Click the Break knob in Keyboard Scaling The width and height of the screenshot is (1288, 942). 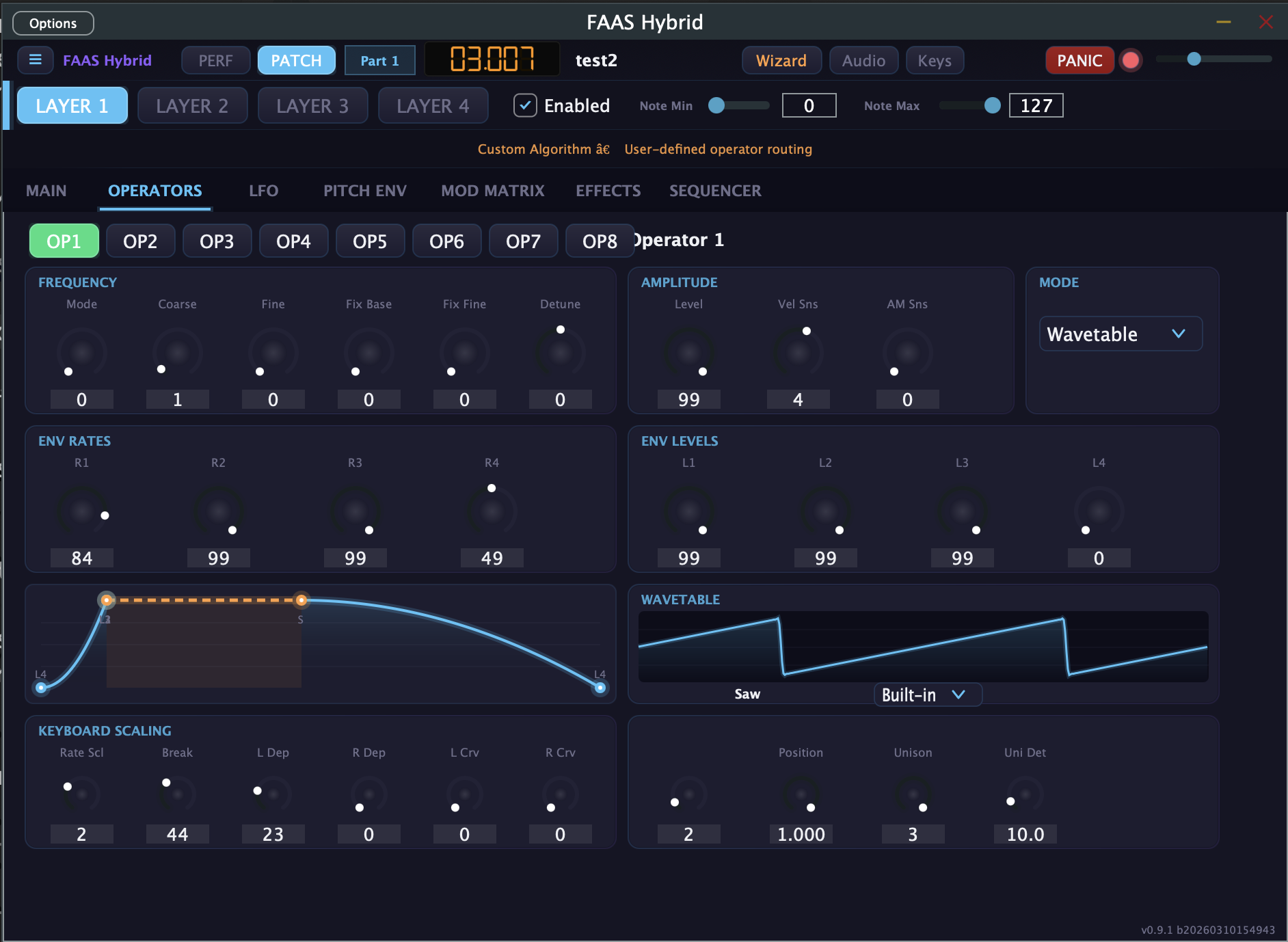177,794
